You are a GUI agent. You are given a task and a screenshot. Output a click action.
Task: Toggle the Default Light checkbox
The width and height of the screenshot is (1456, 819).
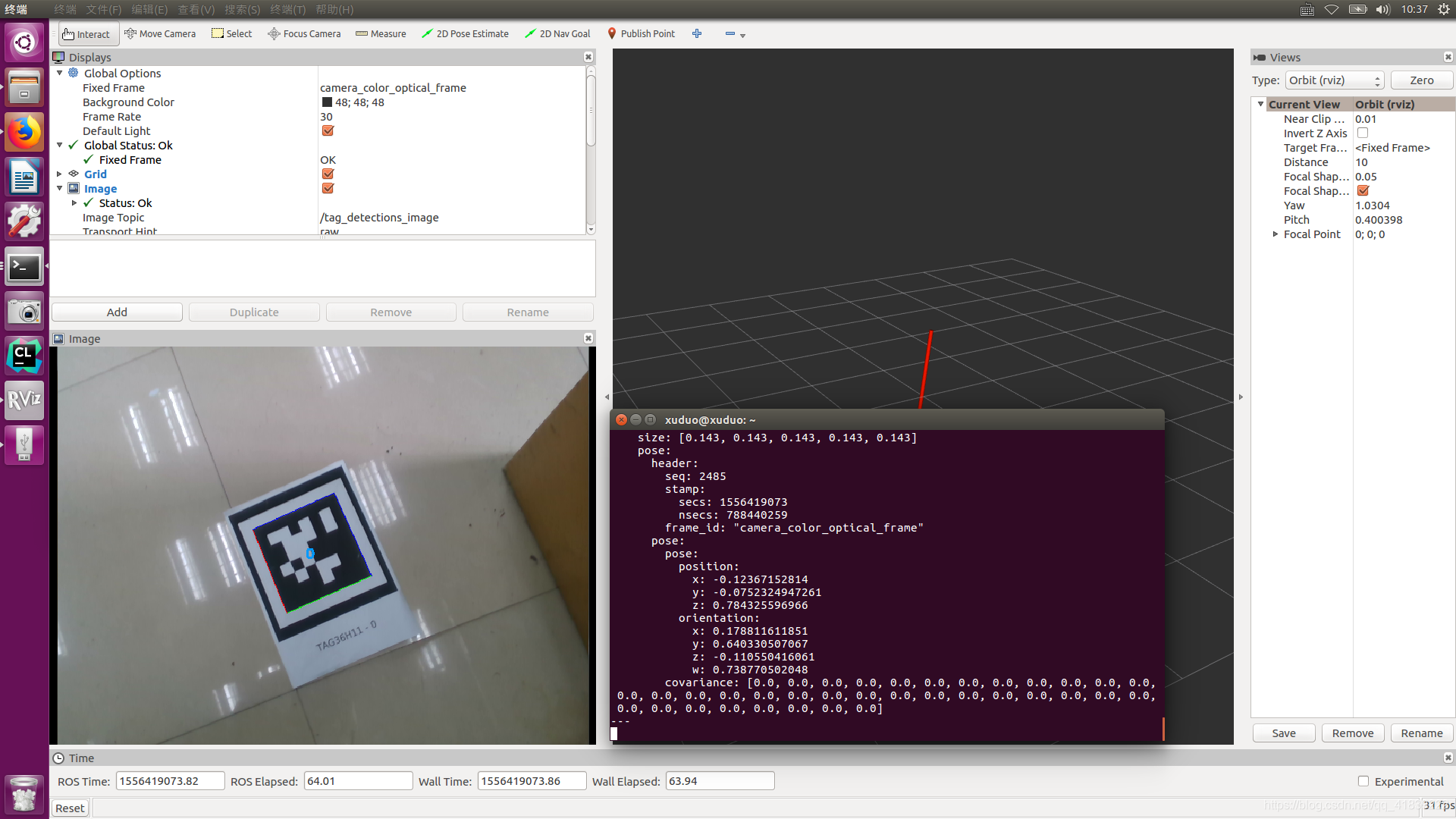tap(328, 130)
